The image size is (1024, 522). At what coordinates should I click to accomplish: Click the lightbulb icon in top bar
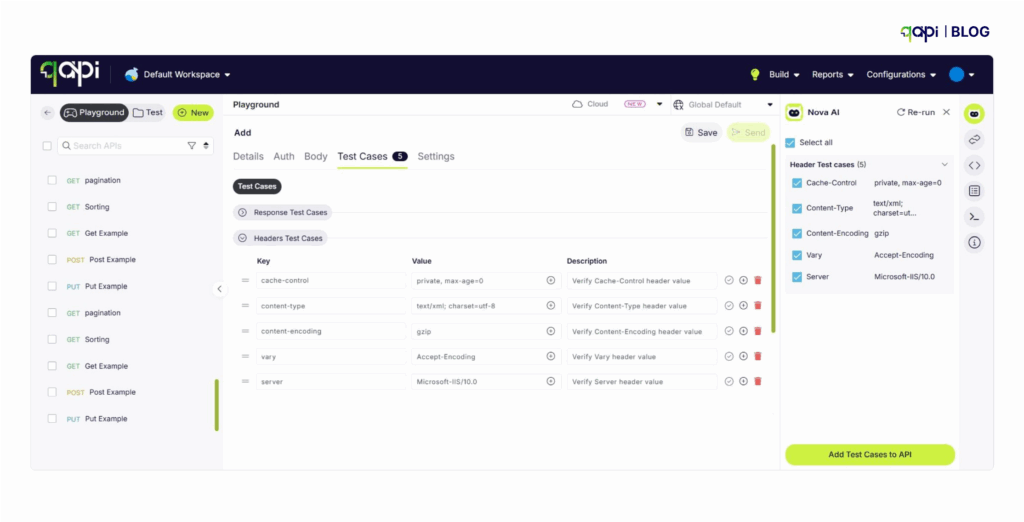755,75
